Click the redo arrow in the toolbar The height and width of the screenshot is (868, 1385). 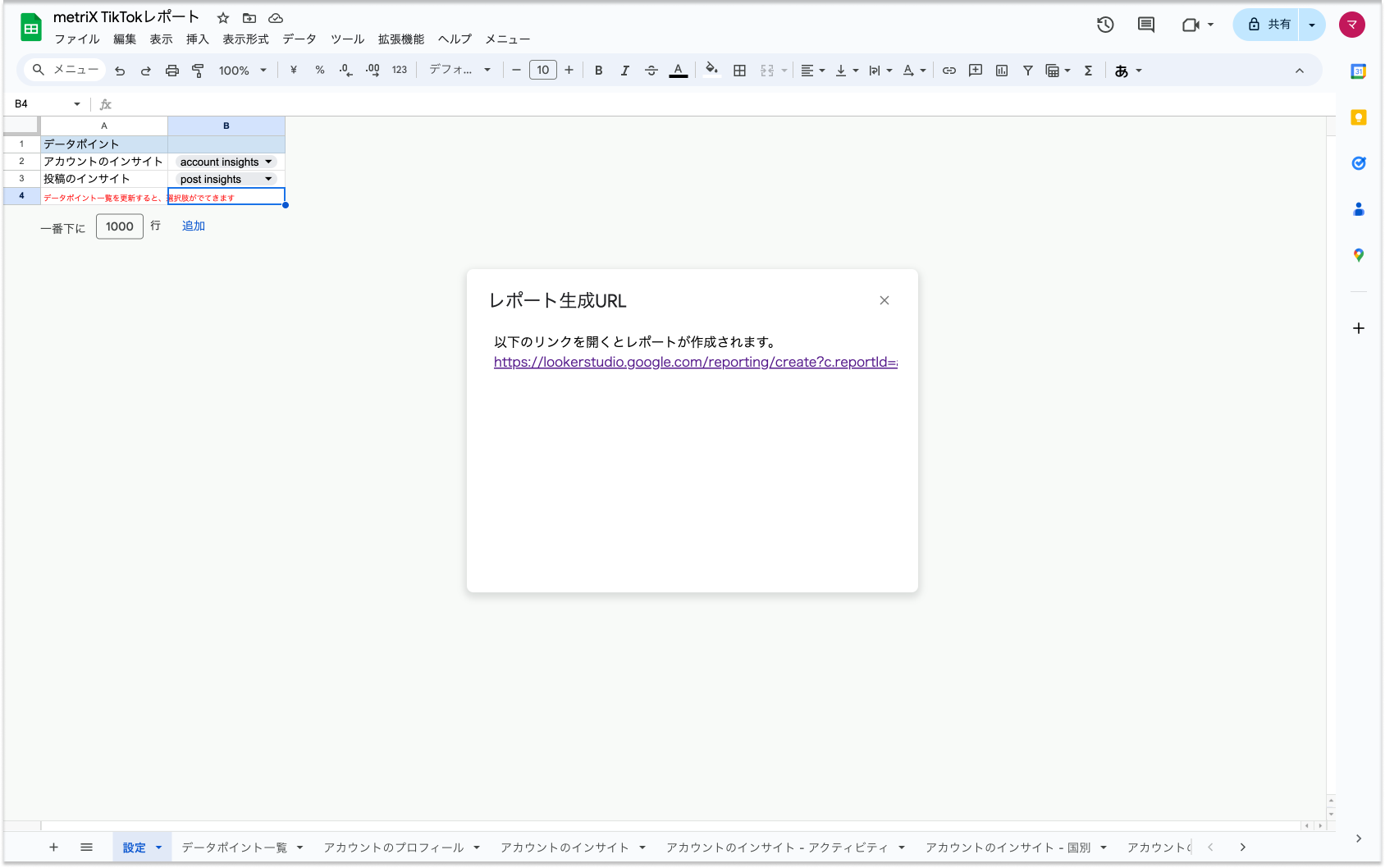pos(146,71)
